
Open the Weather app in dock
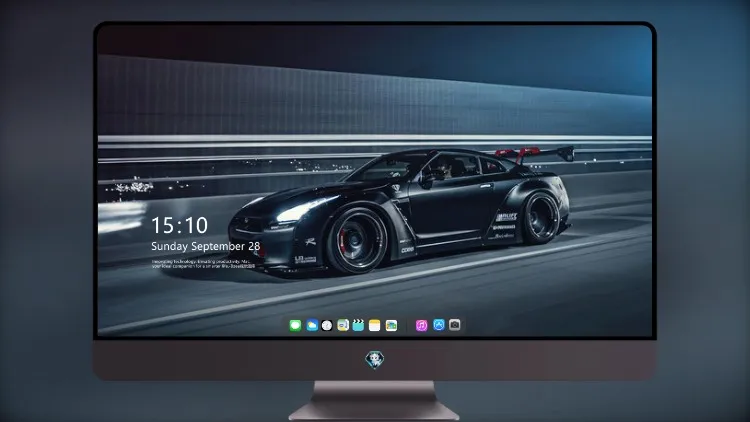click(312, 326)
